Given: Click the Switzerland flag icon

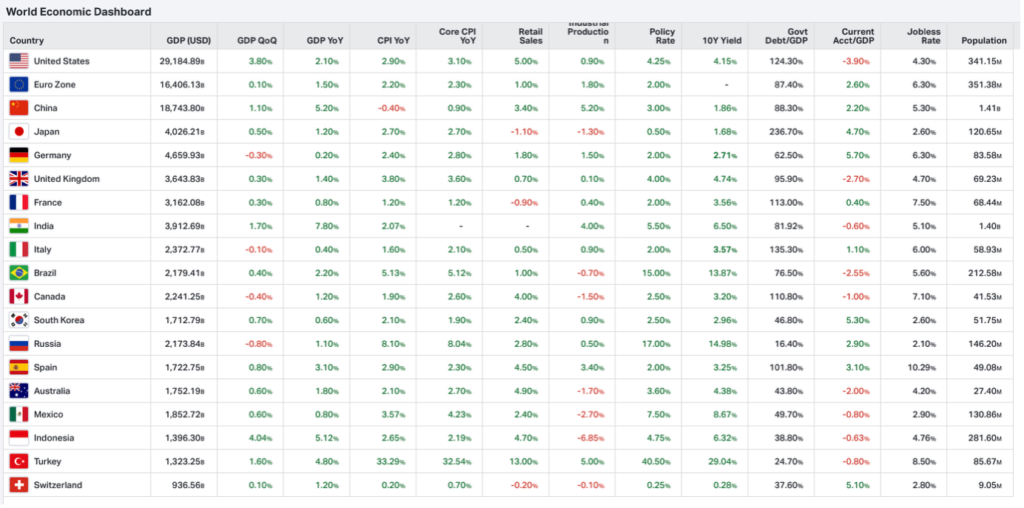Looking at the screenshot, I should point(19,485).
